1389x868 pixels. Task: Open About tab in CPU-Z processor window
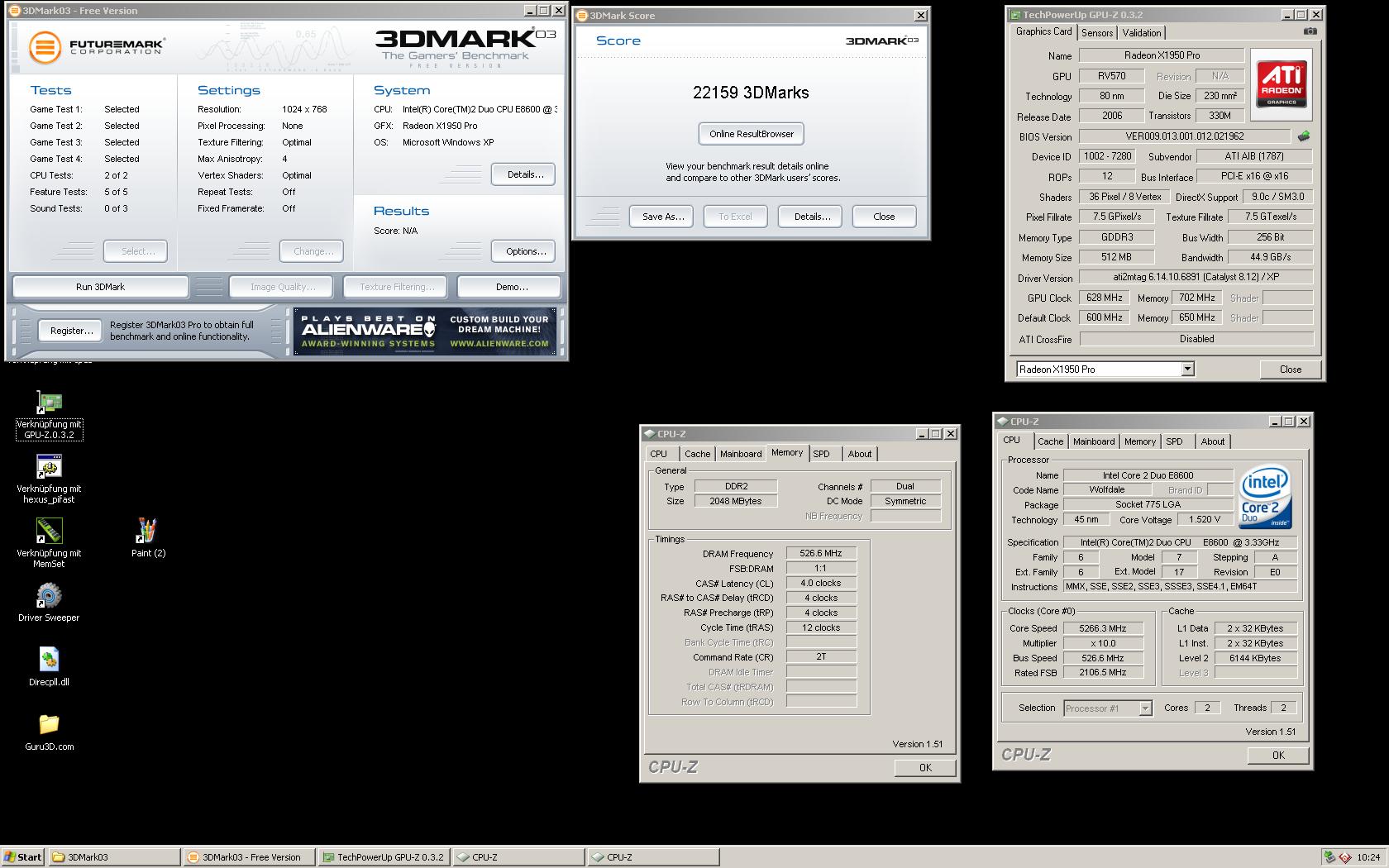click(x=1213, y=441)
